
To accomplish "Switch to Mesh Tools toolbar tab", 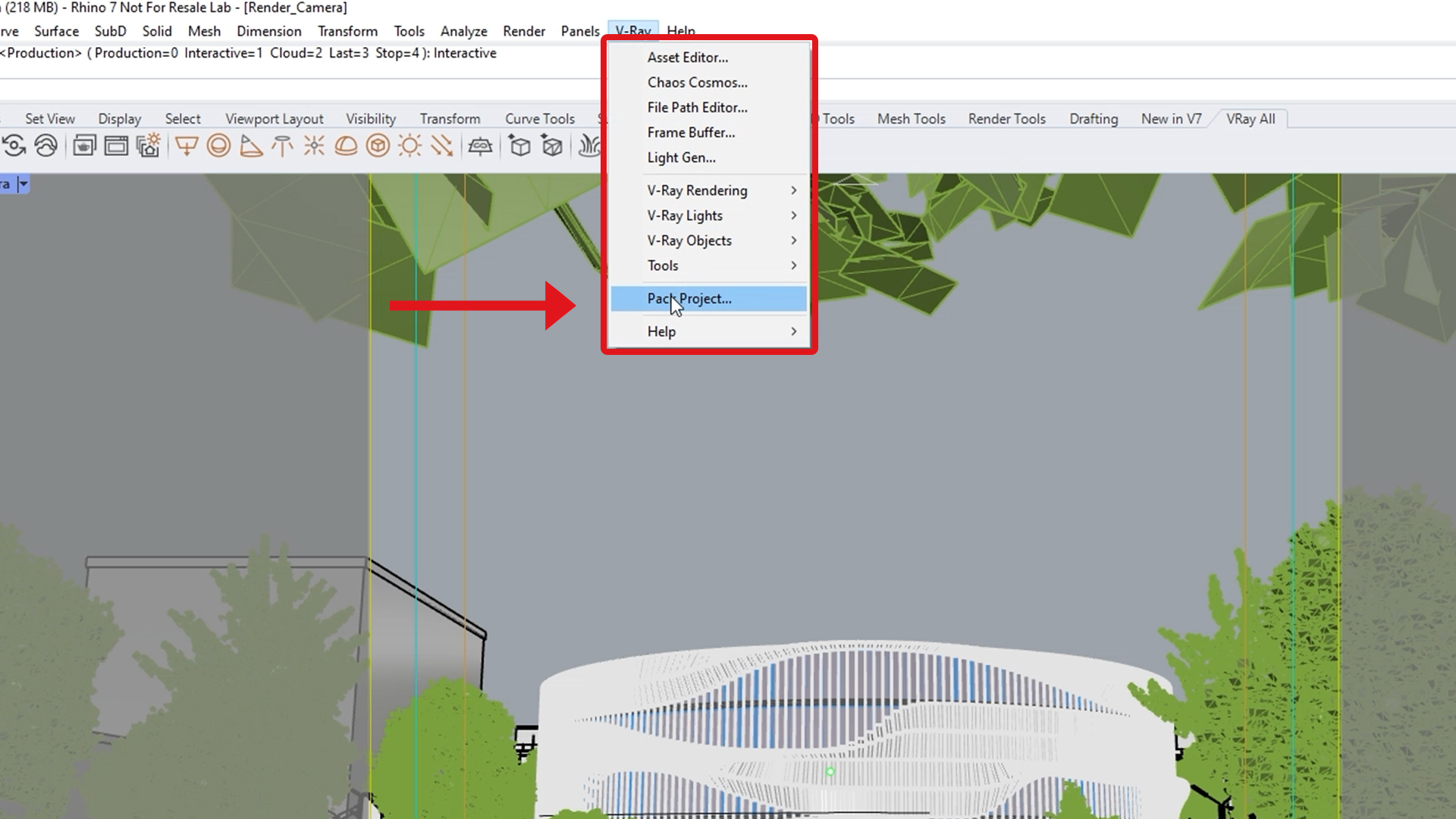I will click(x=912, y=119).
